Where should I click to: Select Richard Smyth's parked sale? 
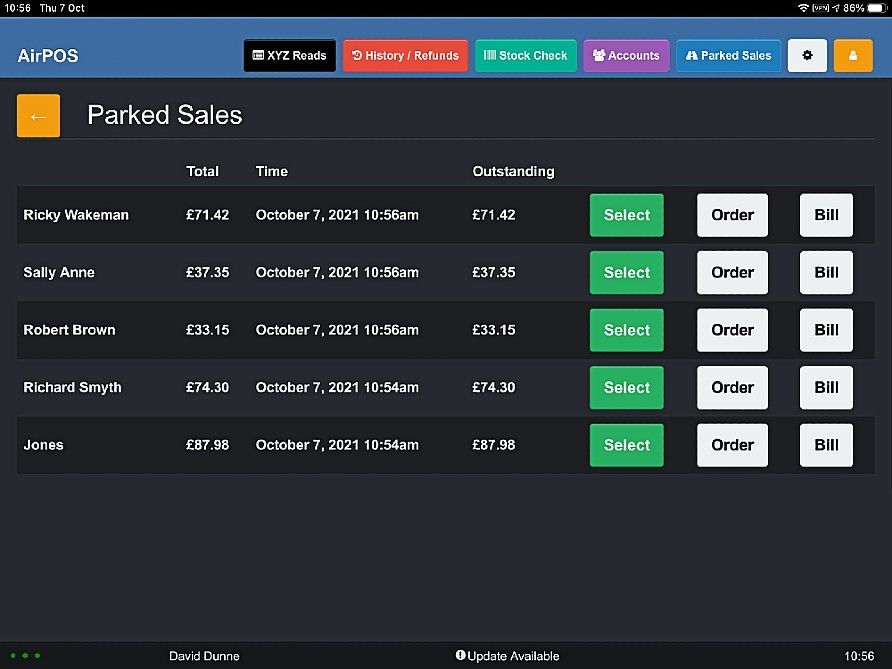(x=626, y=387)
